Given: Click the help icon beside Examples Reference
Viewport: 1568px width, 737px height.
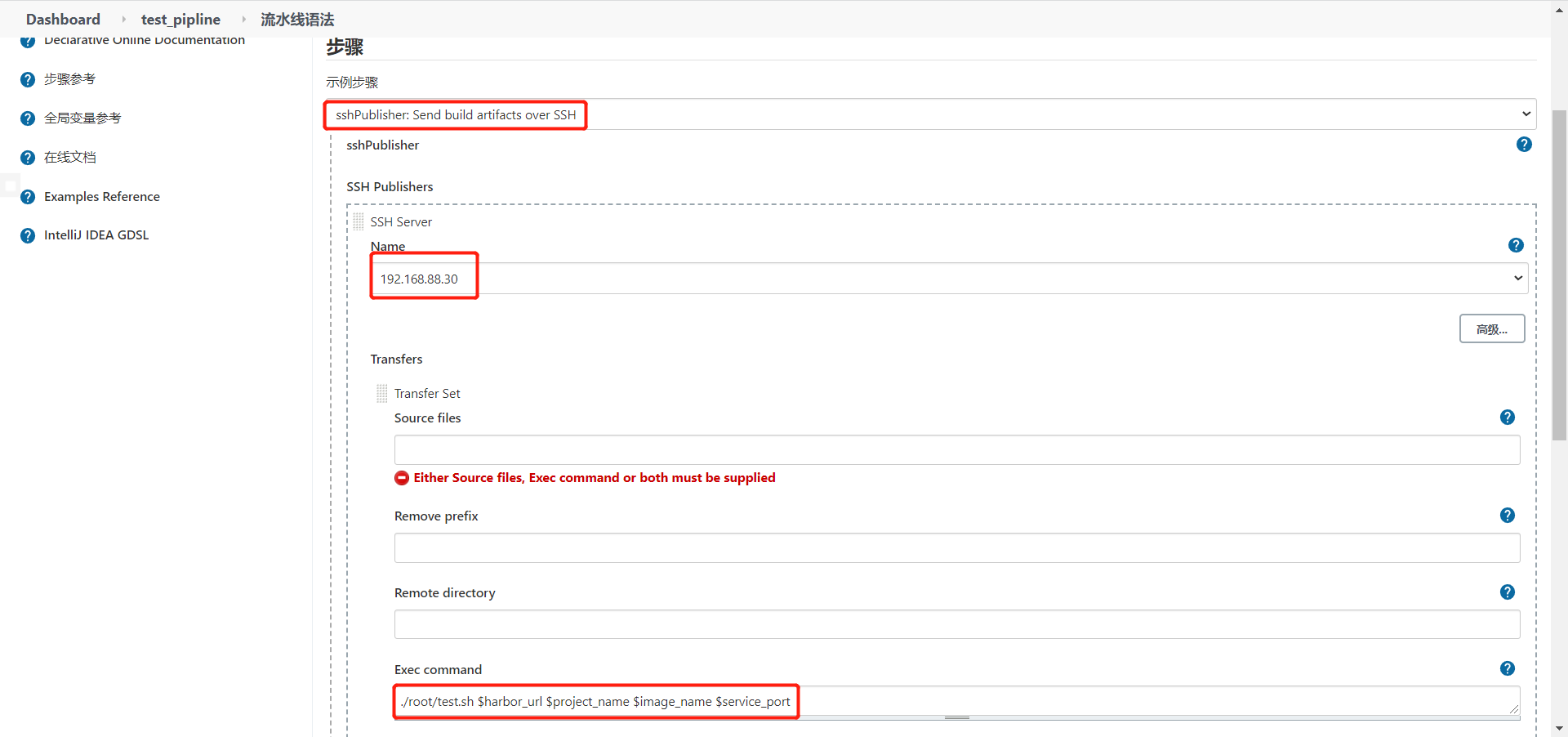Looking at the screenshot, I should [x=28, y=197].
